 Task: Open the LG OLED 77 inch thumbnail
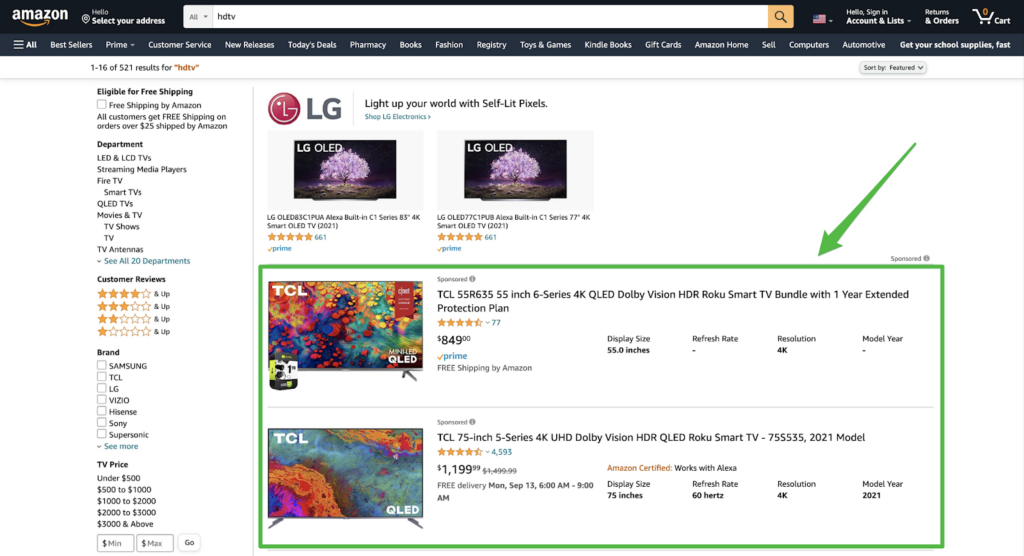click(x=515, y=170)
